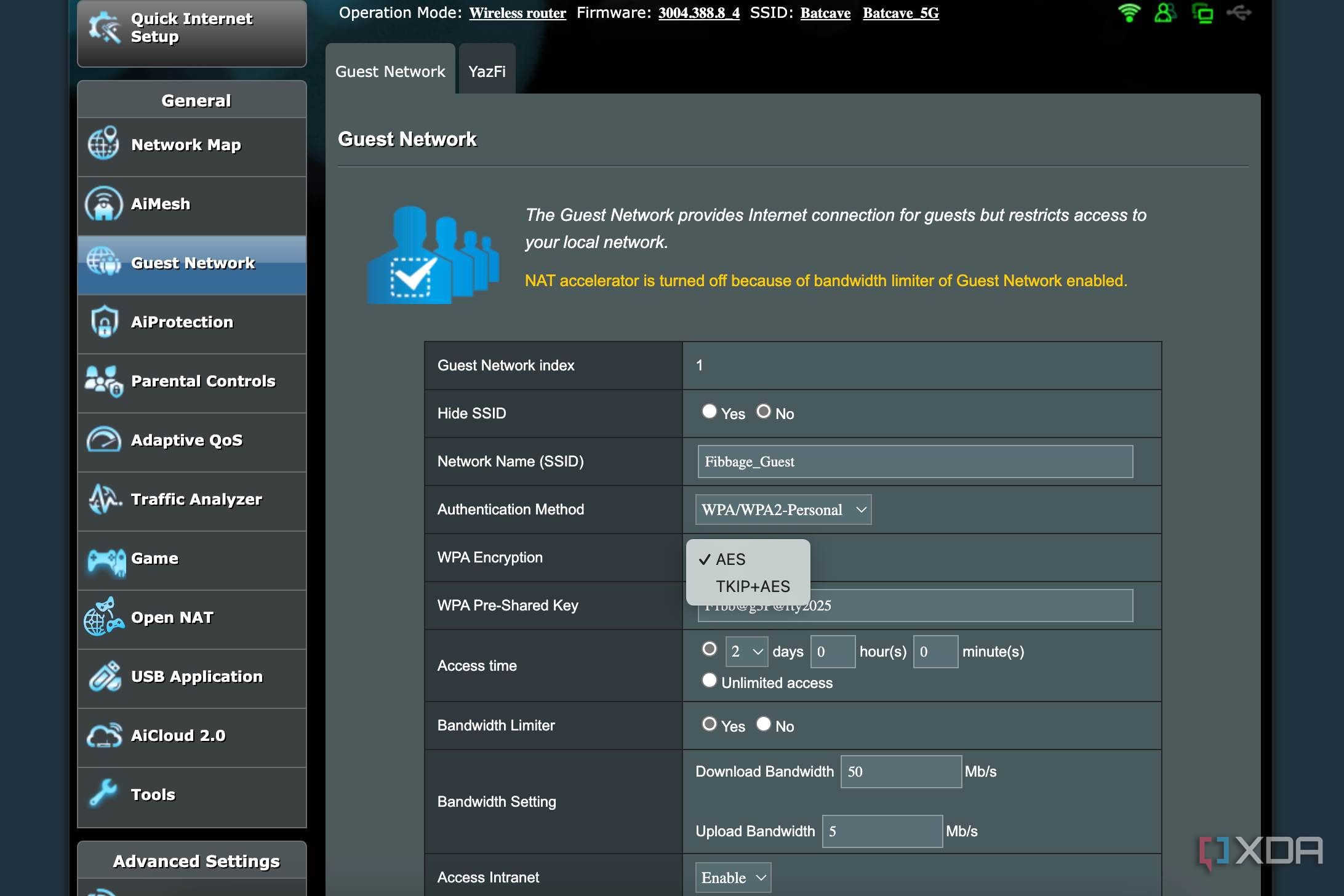This screenshot has height=896, width=1344.
Task: Expand the Advanced Settings section
Action: pyautogui.click(x=197, y=861)
